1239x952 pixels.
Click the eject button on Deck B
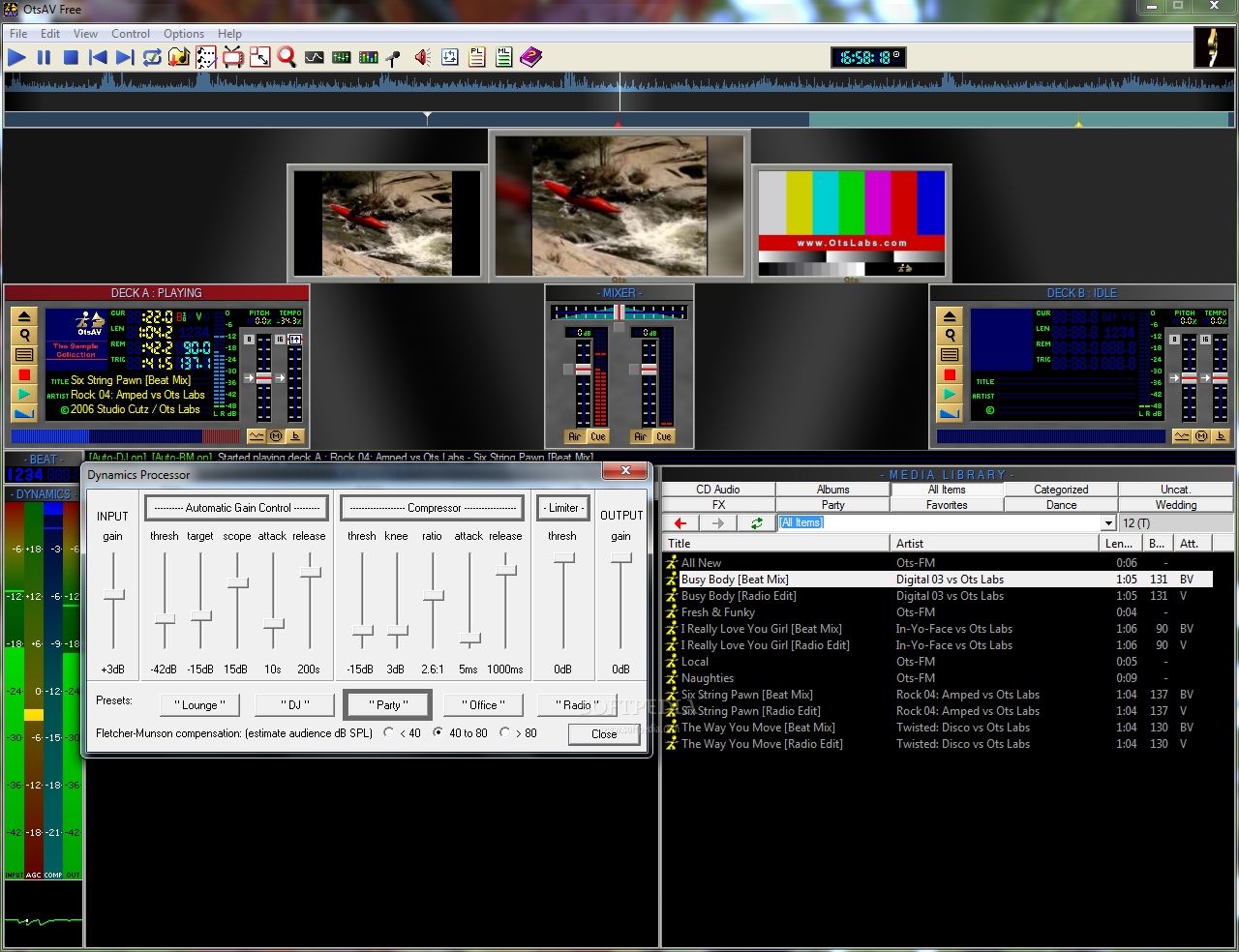(950, 316)
